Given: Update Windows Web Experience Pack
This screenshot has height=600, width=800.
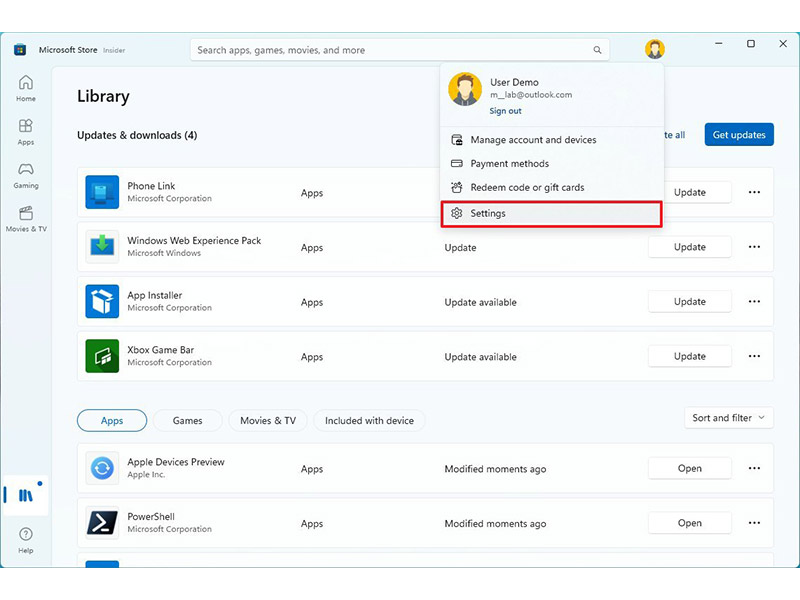Looking at the screenshot, I should [x=689, y=247].
